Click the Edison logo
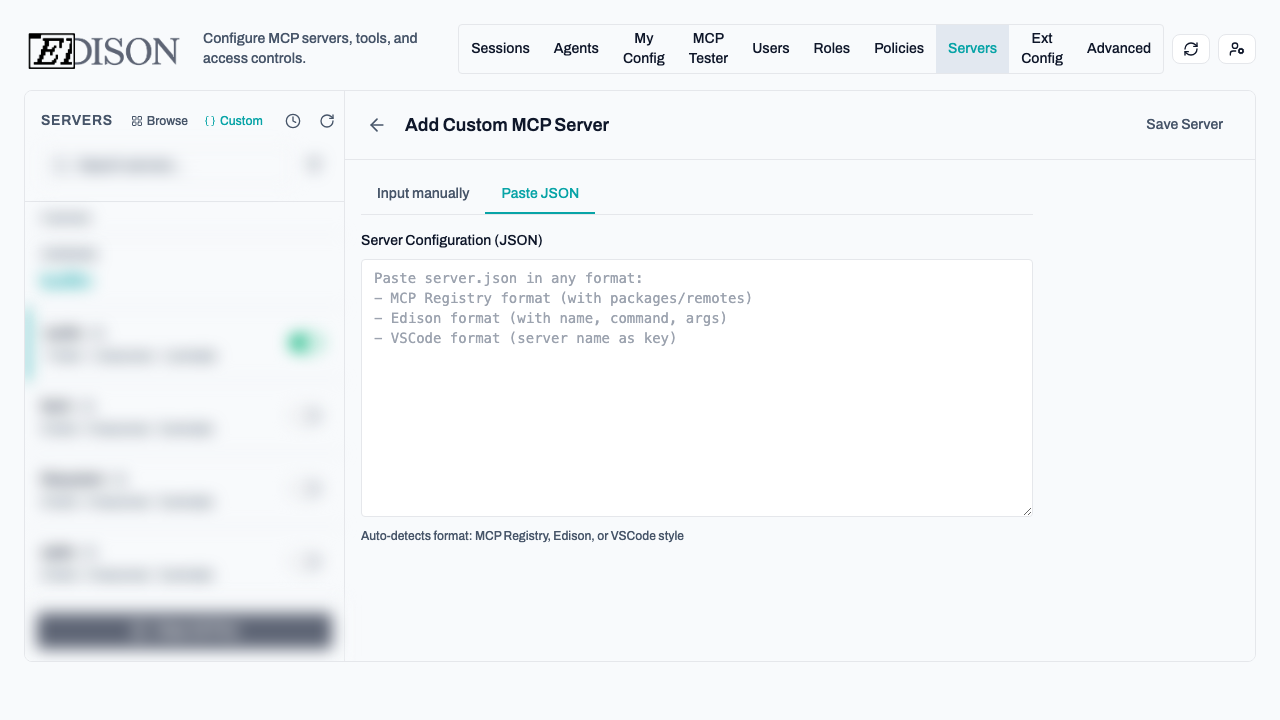 pyautogui.click(x=103, y=50)
